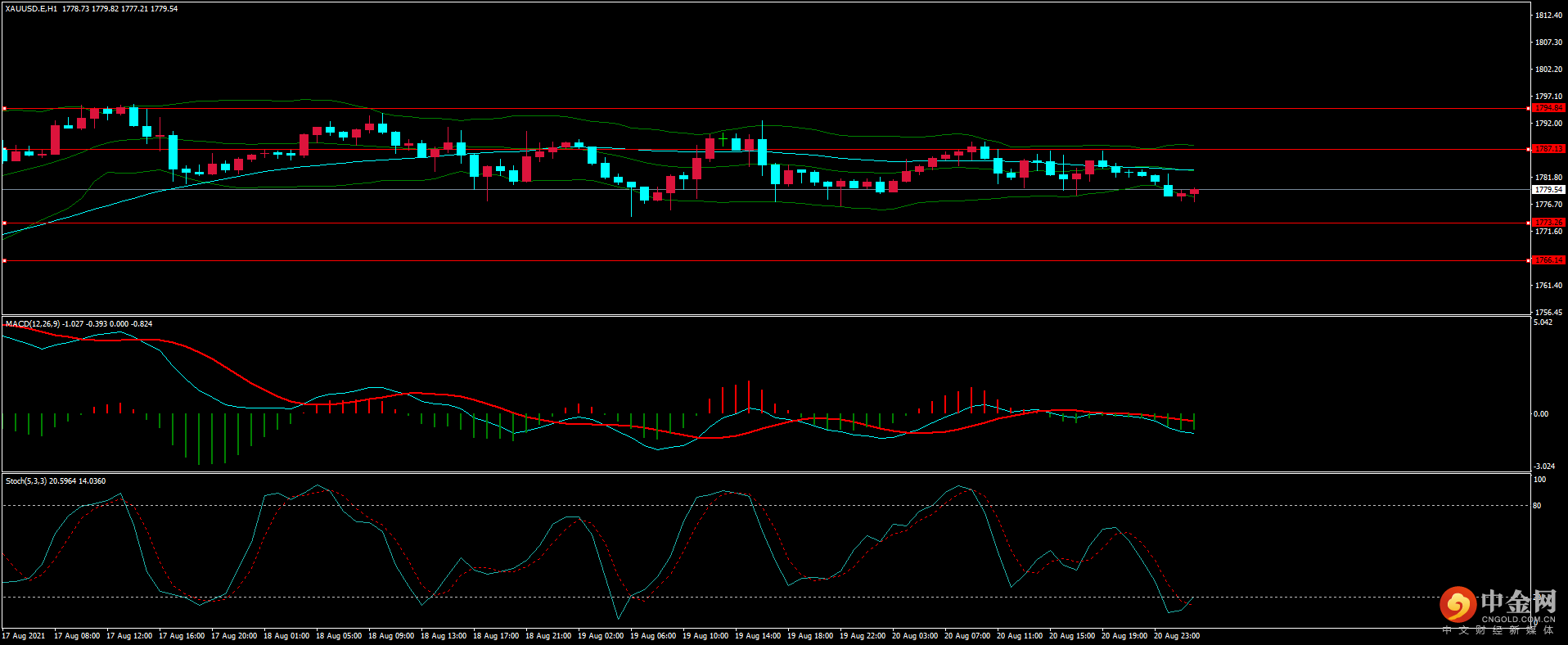The height and width of the screenshot is (645, 1568).
Task: Click the white 1779.54 current price label
Action: (1548, 190)
